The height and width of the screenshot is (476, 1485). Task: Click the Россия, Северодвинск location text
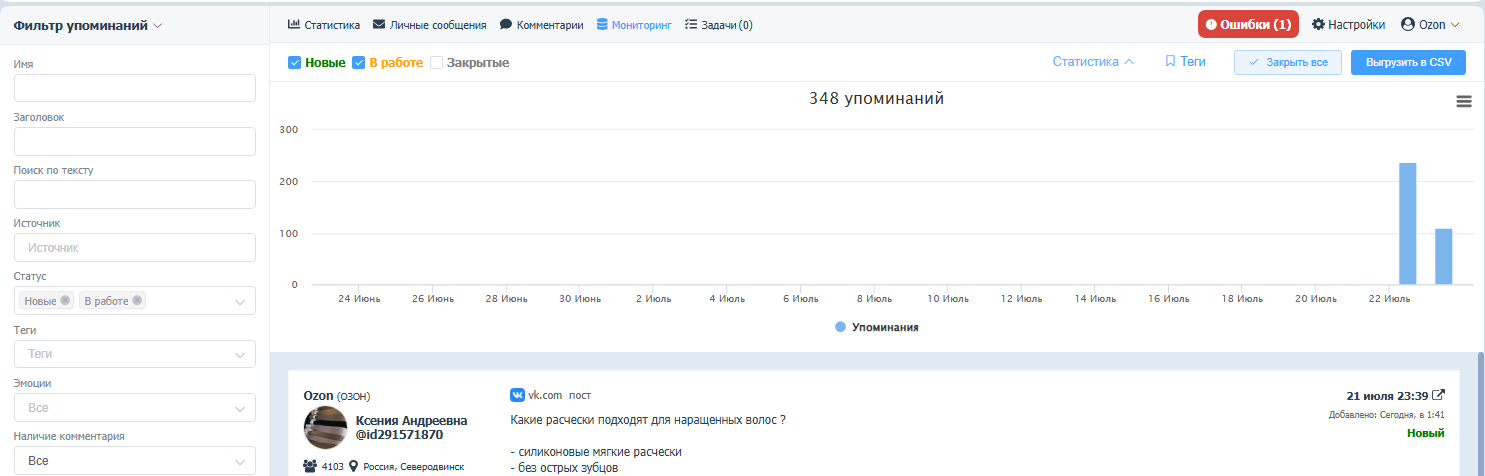(414, 466)
